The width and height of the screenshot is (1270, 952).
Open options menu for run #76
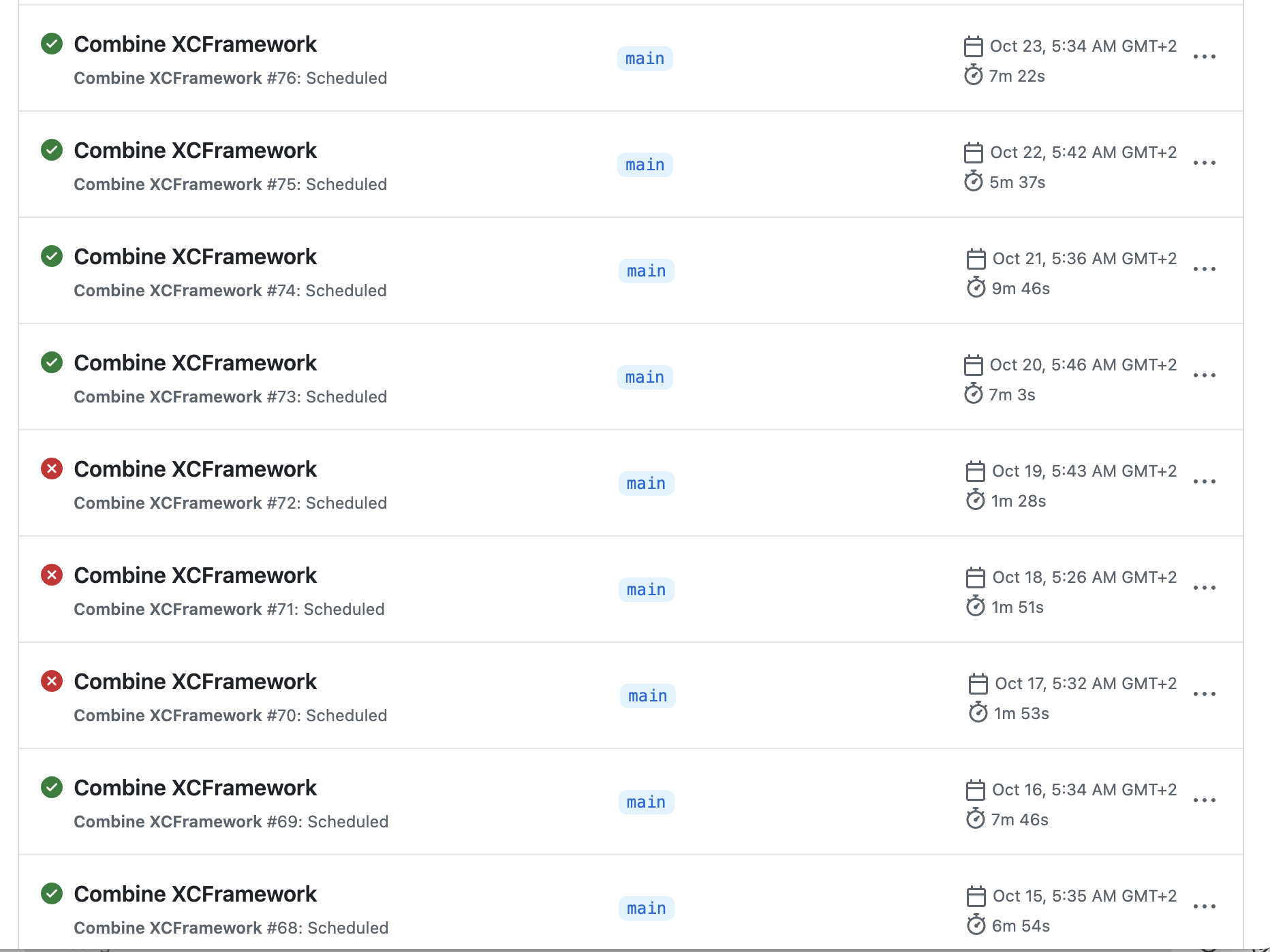(x=1204, y=57)
